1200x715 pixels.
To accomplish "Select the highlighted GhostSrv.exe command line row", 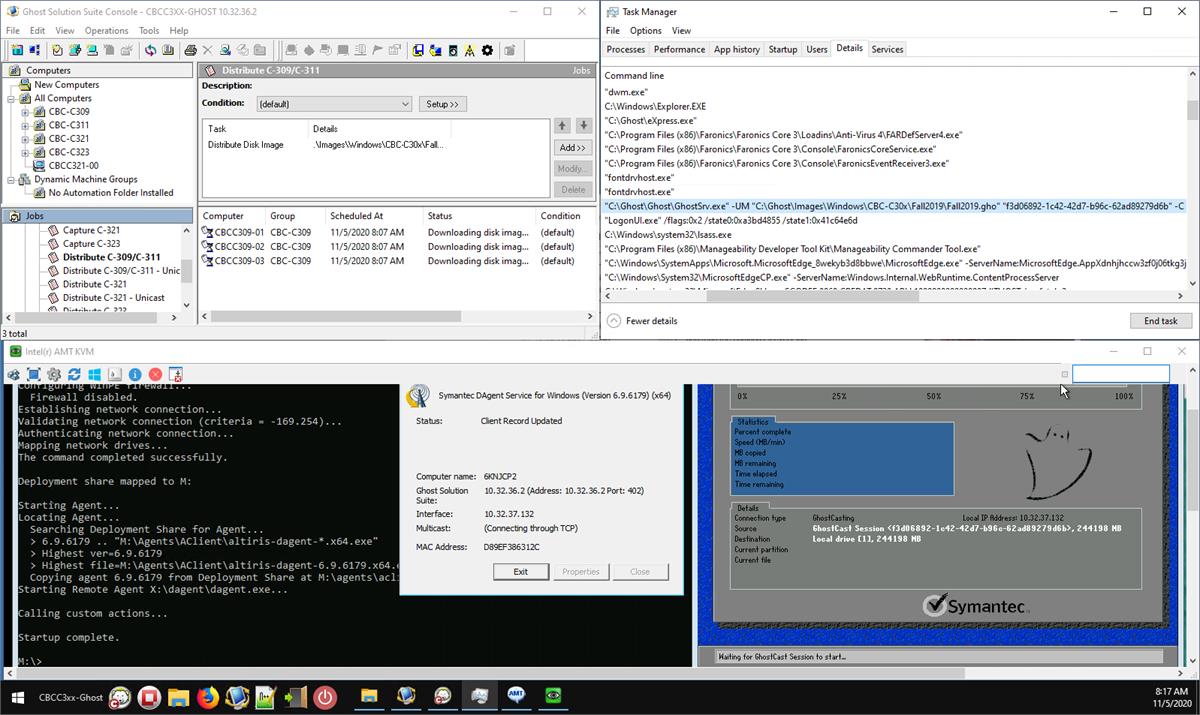I will pos(890,206).
